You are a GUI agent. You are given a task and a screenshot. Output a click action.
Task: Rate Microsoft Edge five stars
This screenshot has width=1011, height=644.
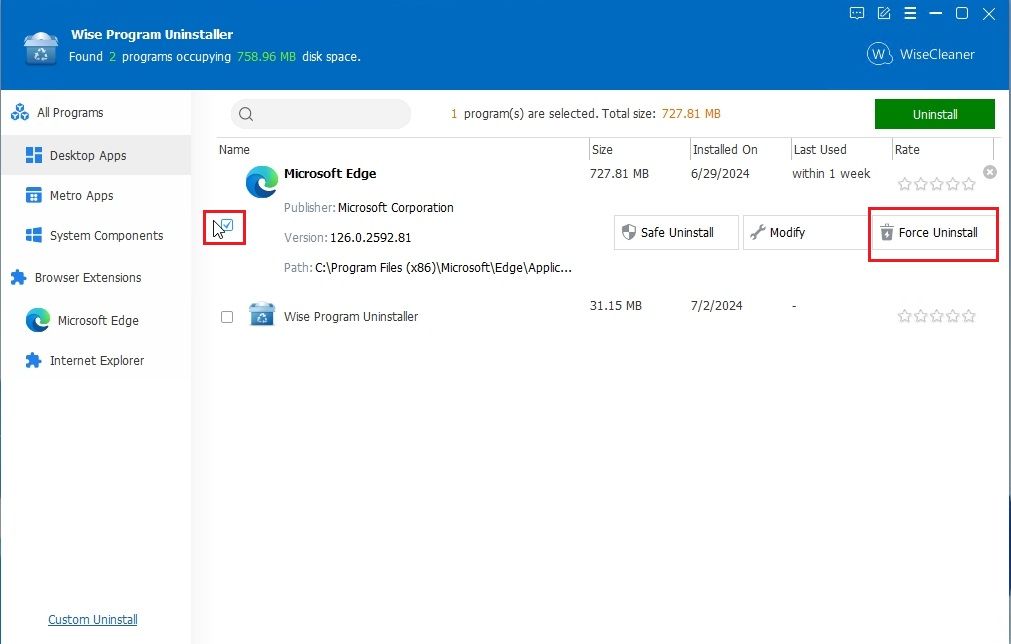pos(968,184)
